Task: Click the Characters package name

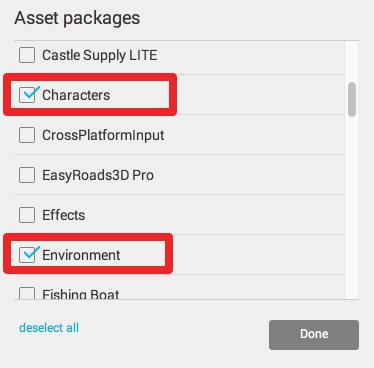Action: coord(76,95)
